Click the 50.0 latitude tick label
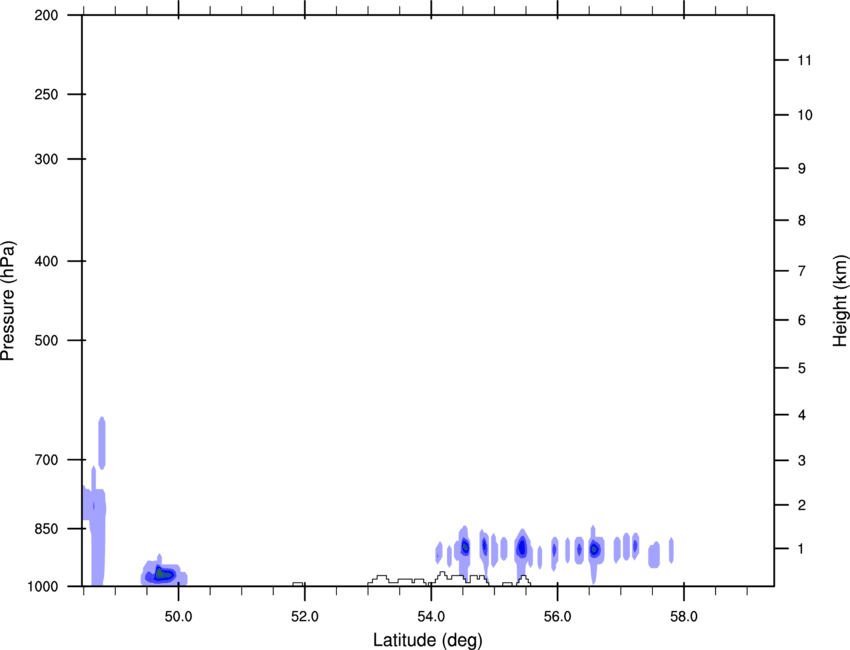 tap(178, 616)
